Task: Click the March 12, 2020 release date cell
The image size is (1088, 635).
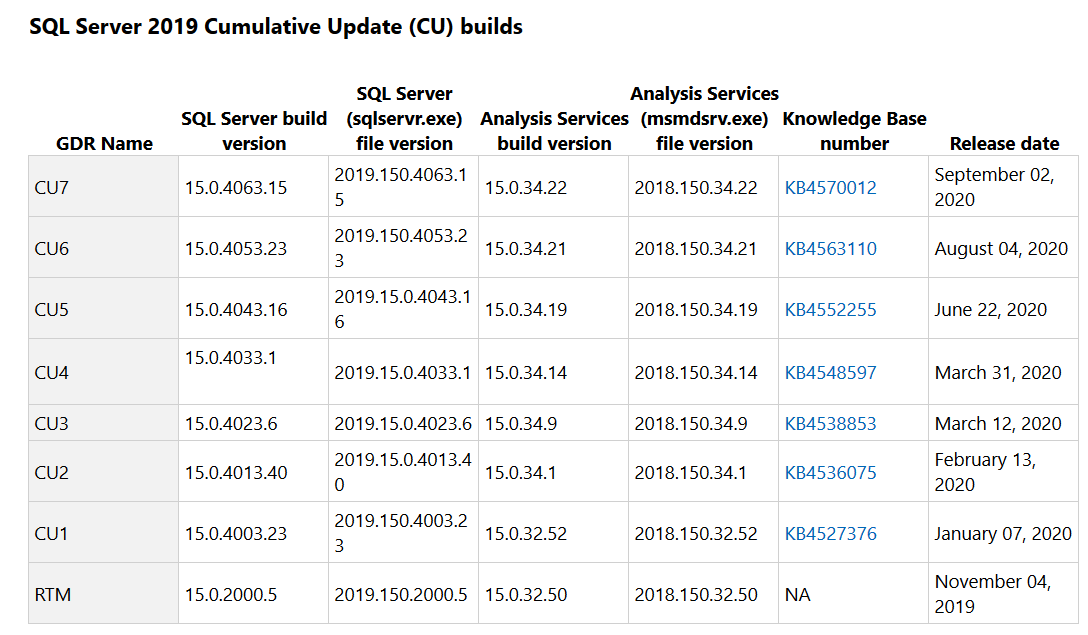Action: tap(998, 424)
